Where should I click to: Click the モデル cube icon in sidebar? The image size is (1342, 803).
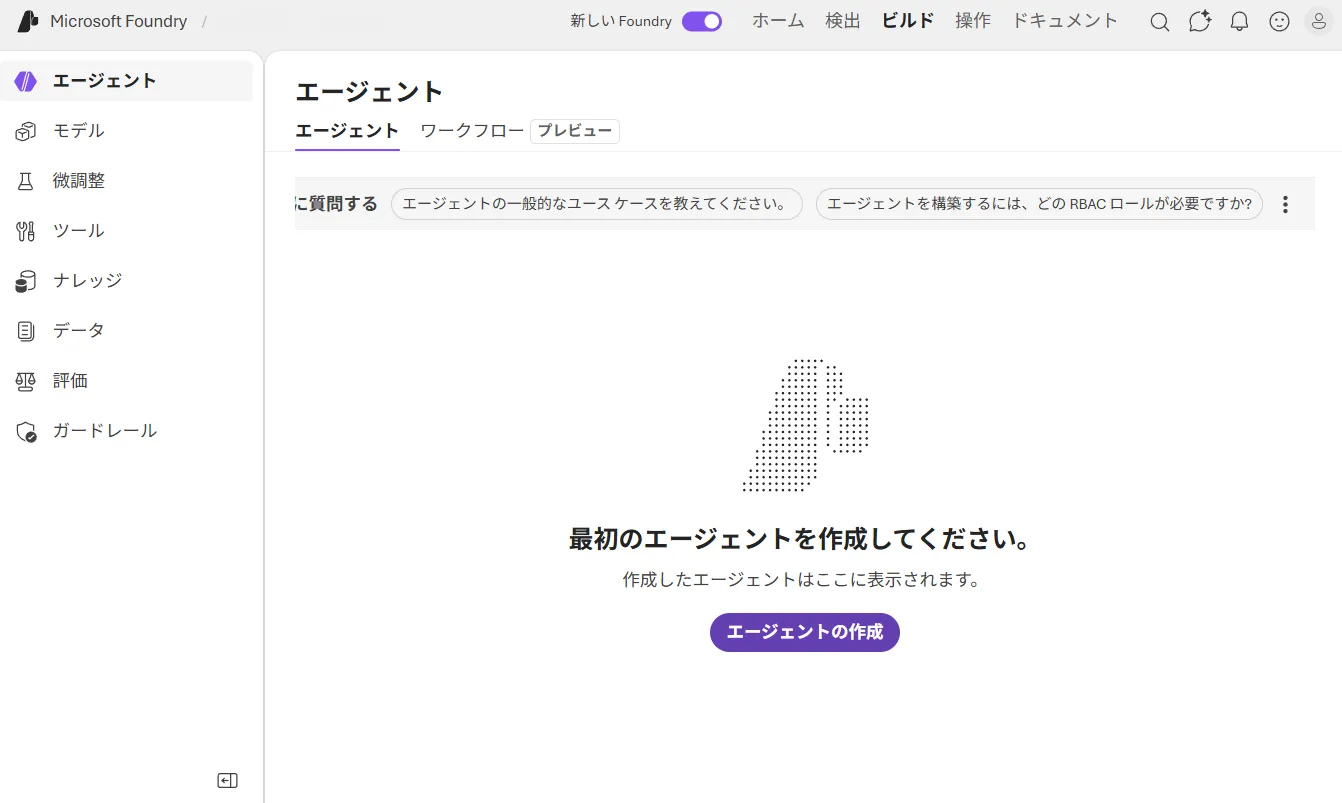[x=26, y=131]
